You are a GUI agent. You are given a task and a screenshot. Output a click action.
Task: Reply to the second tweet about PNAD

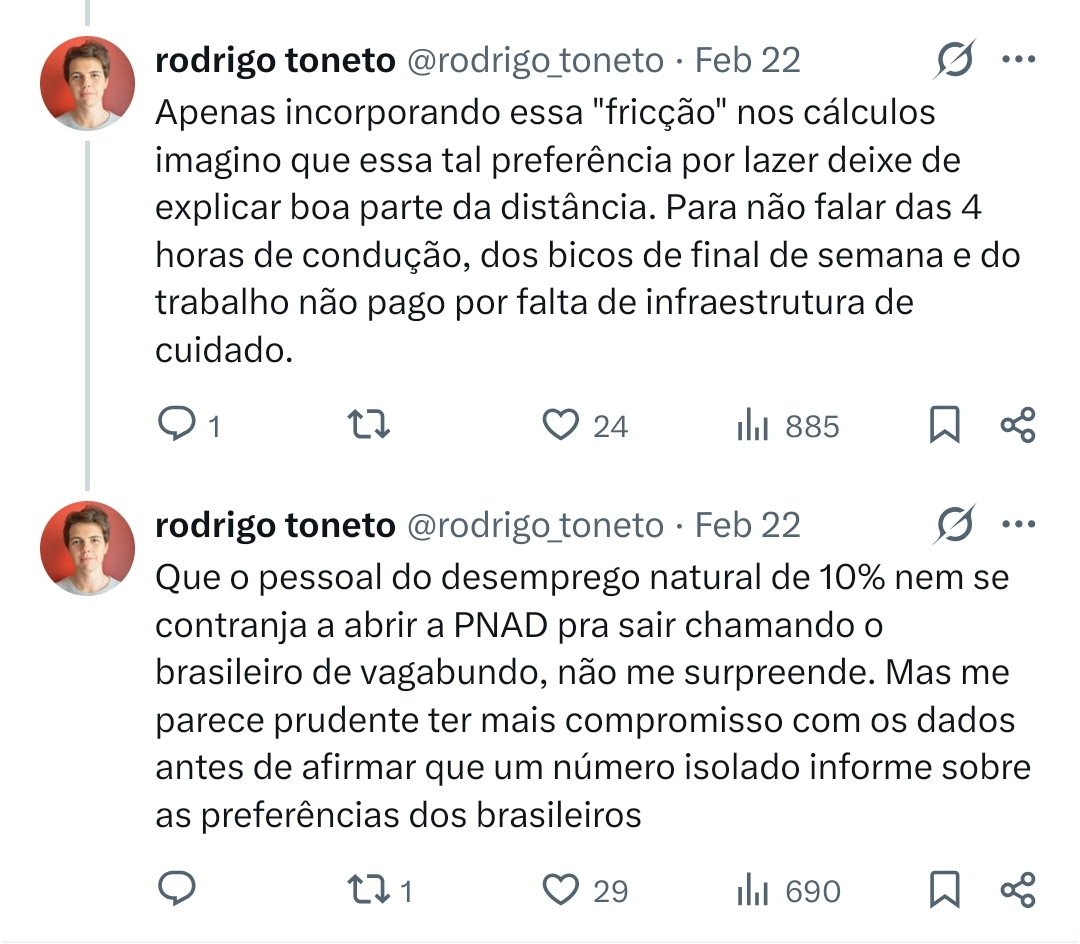click(x=177, y=889)
